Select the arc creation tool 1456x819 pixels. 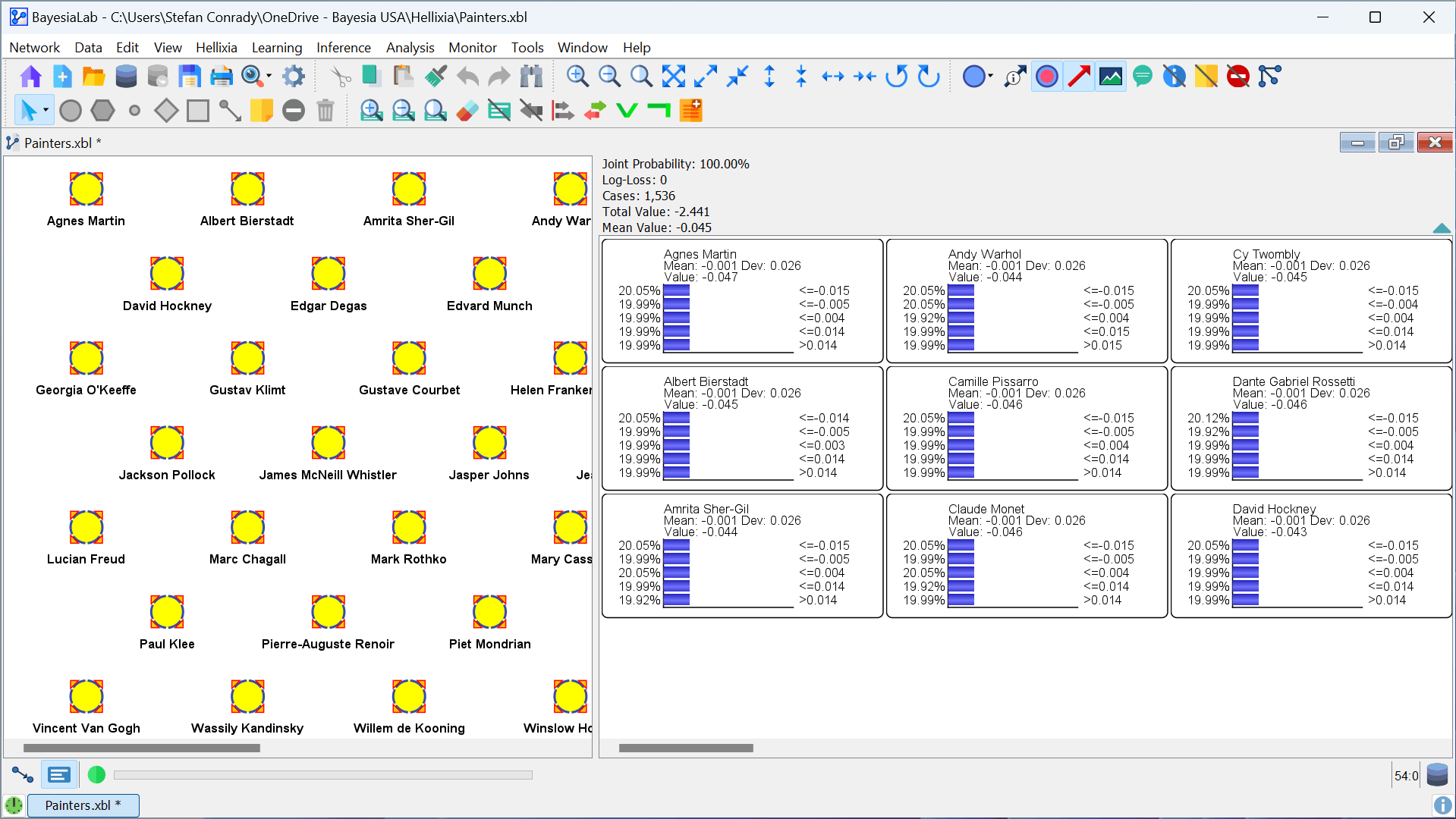click(230, 111)
